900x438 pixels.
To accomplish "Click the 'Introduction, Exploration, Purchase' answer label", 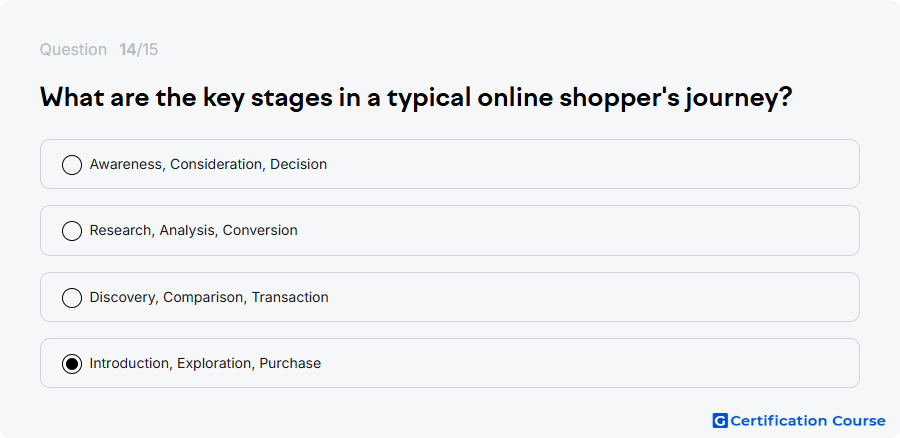I will (205, 363).
